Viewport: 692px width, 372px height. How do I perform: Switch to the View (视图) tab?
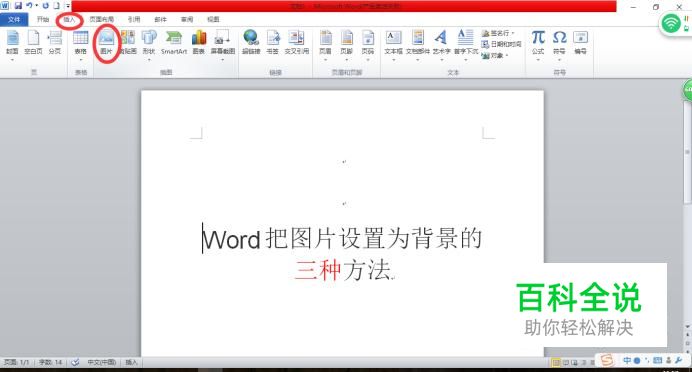tap(213, 19)
